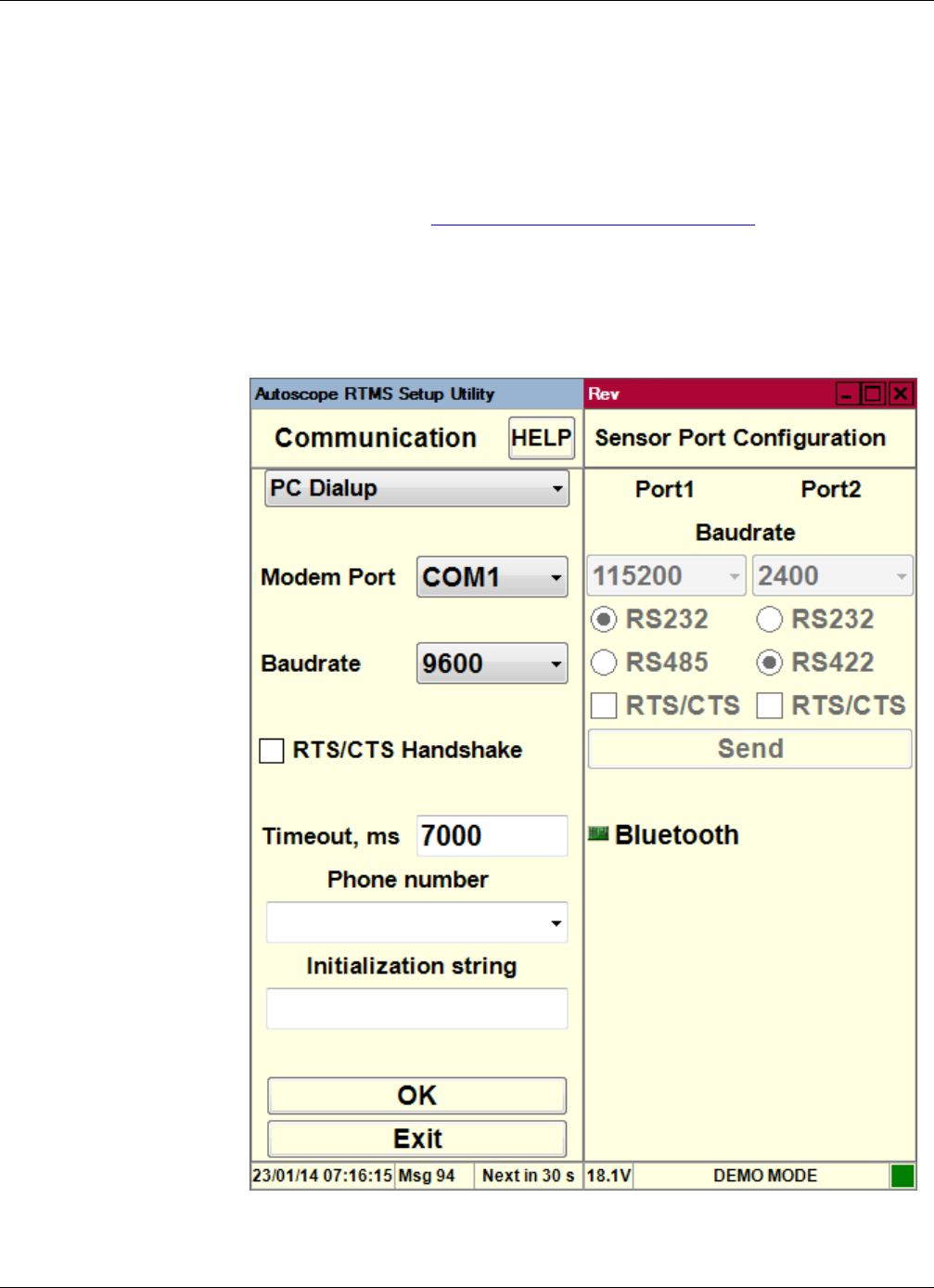
Task: Click the green status indicator square
Action: (902, 1176)
